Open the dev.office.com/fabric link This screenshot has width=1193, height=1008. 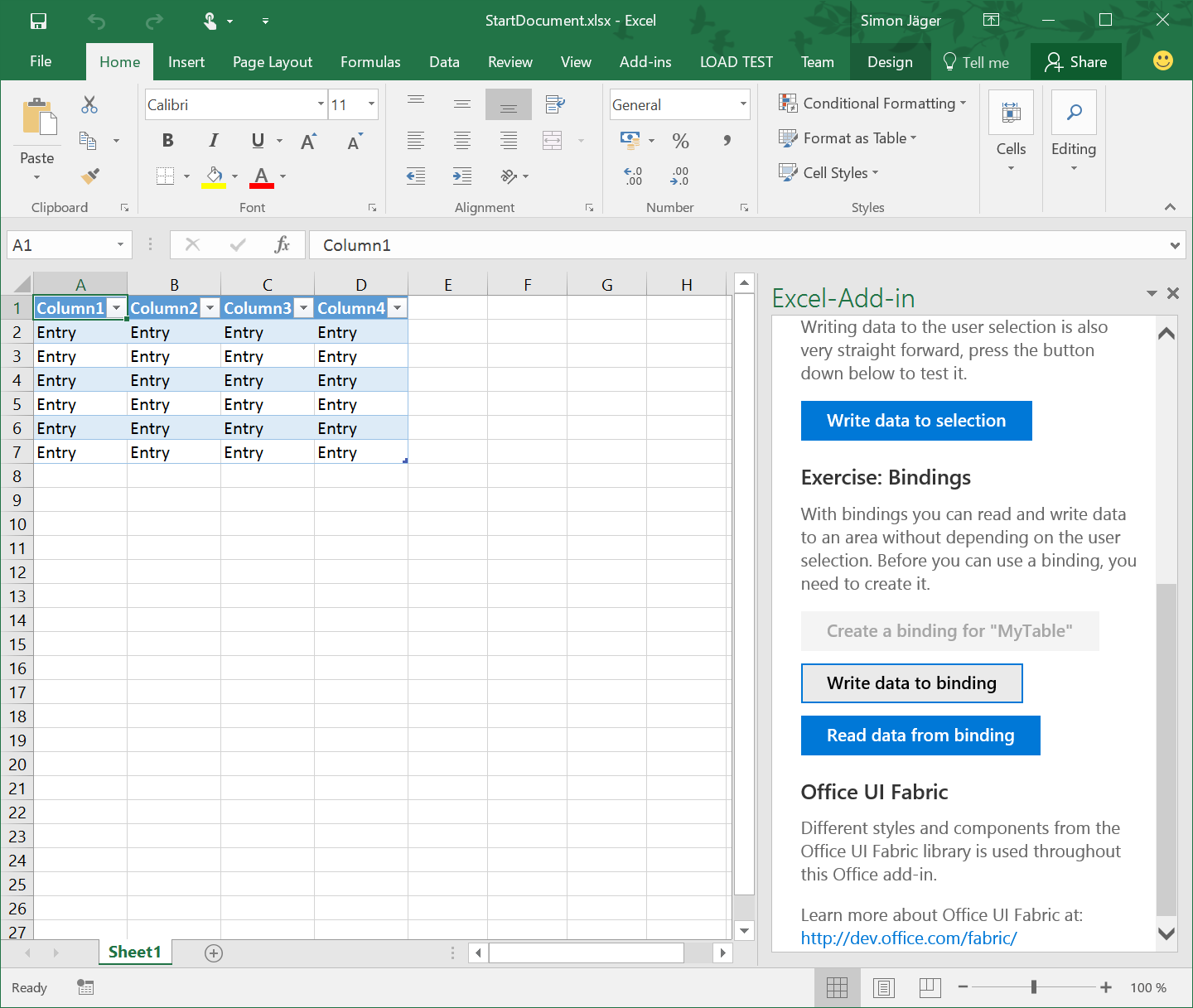[909, 938]
